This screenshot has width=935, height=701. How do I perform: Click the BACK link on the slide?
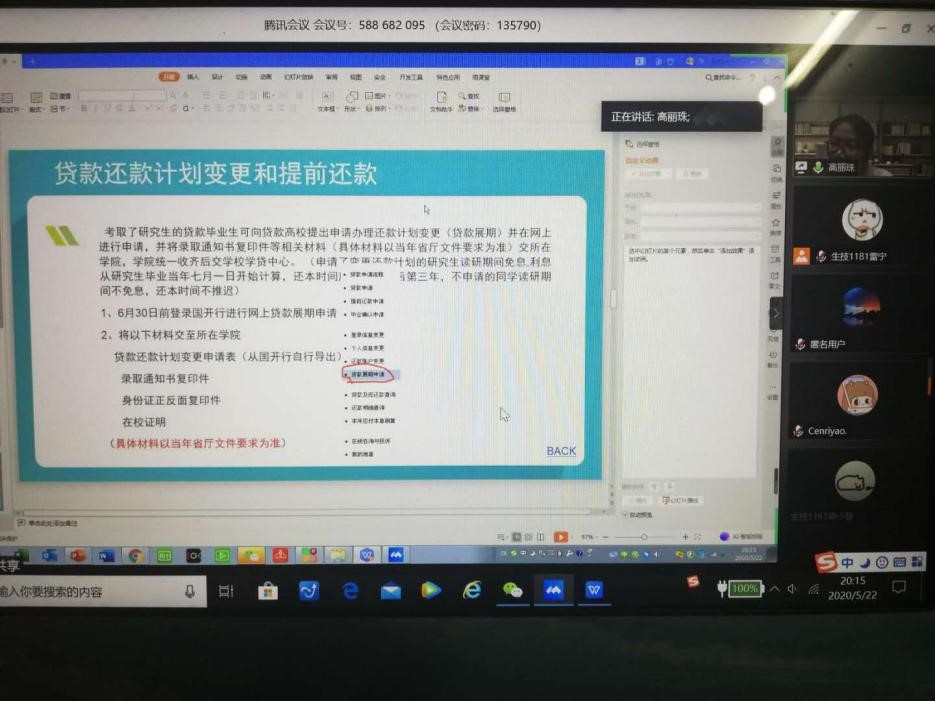[561, 451]
